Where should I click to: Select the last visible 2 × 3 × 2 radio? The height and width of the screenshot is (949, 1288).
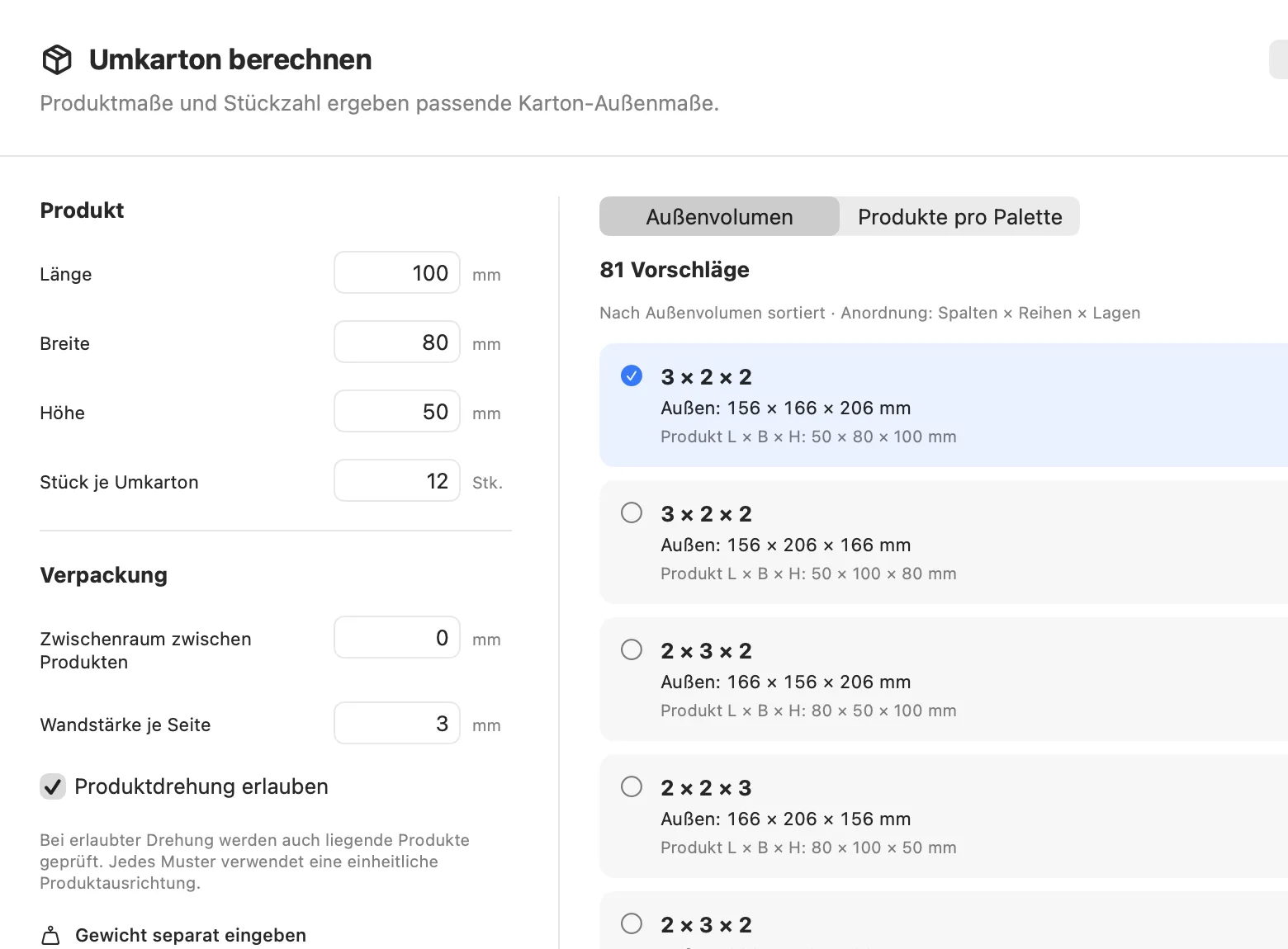coord(632,923)
